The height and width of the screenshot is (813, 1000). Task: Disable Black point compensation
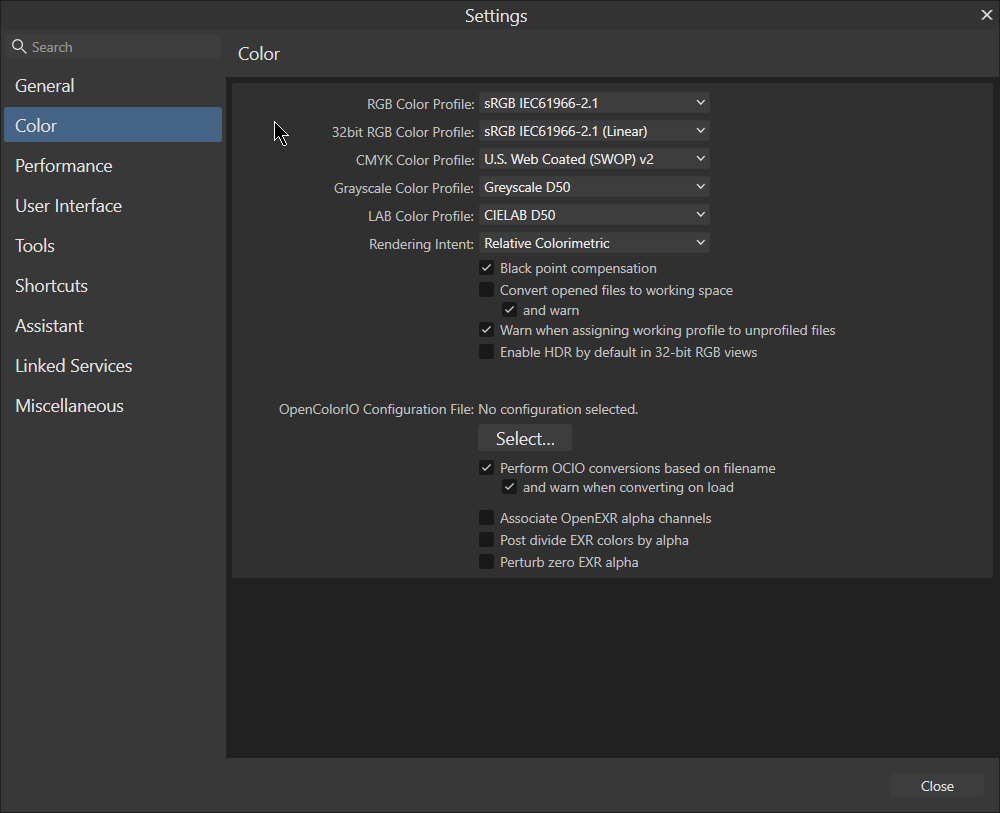(x=487, y=268)
